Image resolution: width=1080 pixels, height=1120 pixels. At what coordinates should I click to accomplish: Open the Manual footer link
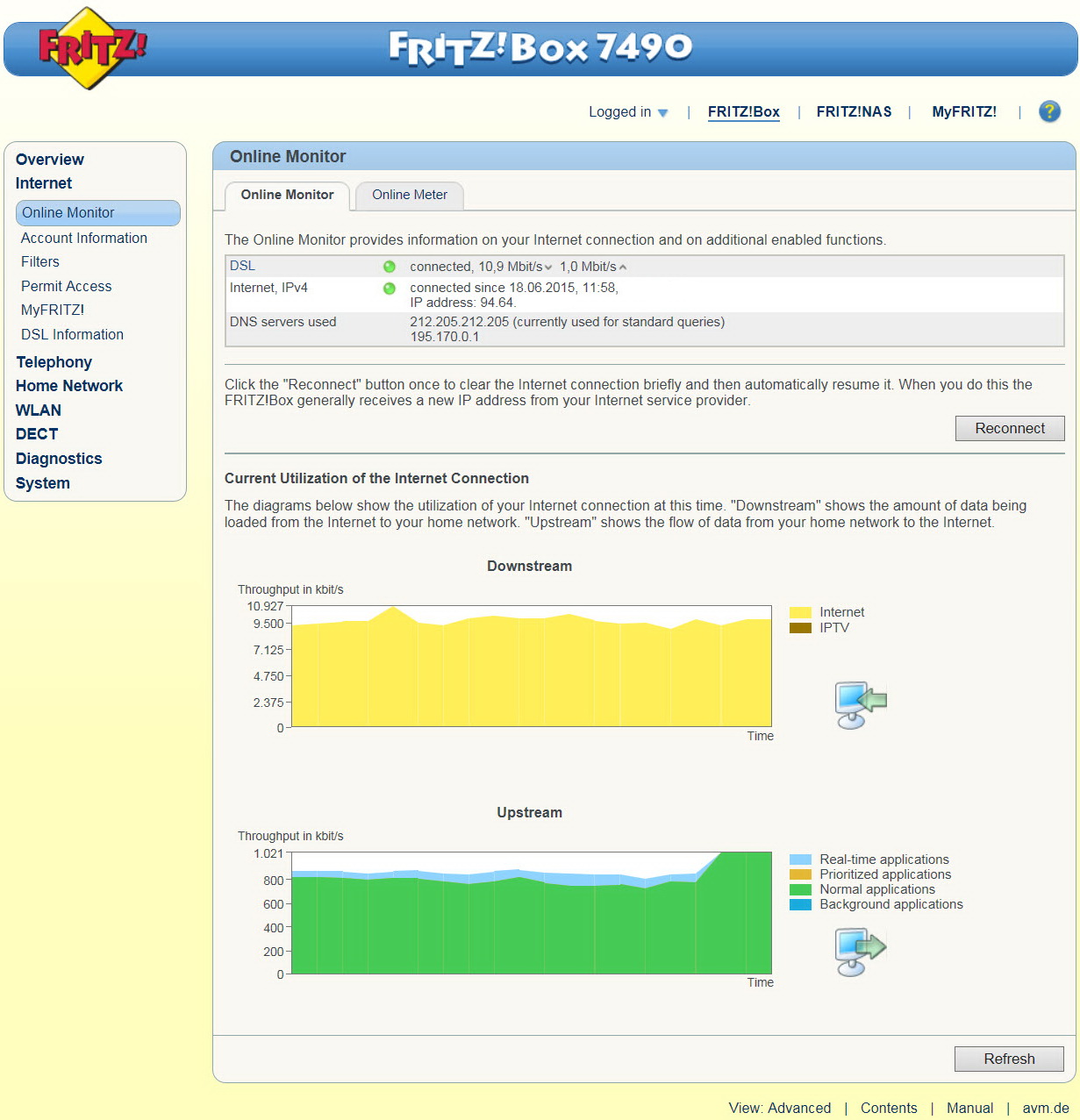pos(970,1108)
